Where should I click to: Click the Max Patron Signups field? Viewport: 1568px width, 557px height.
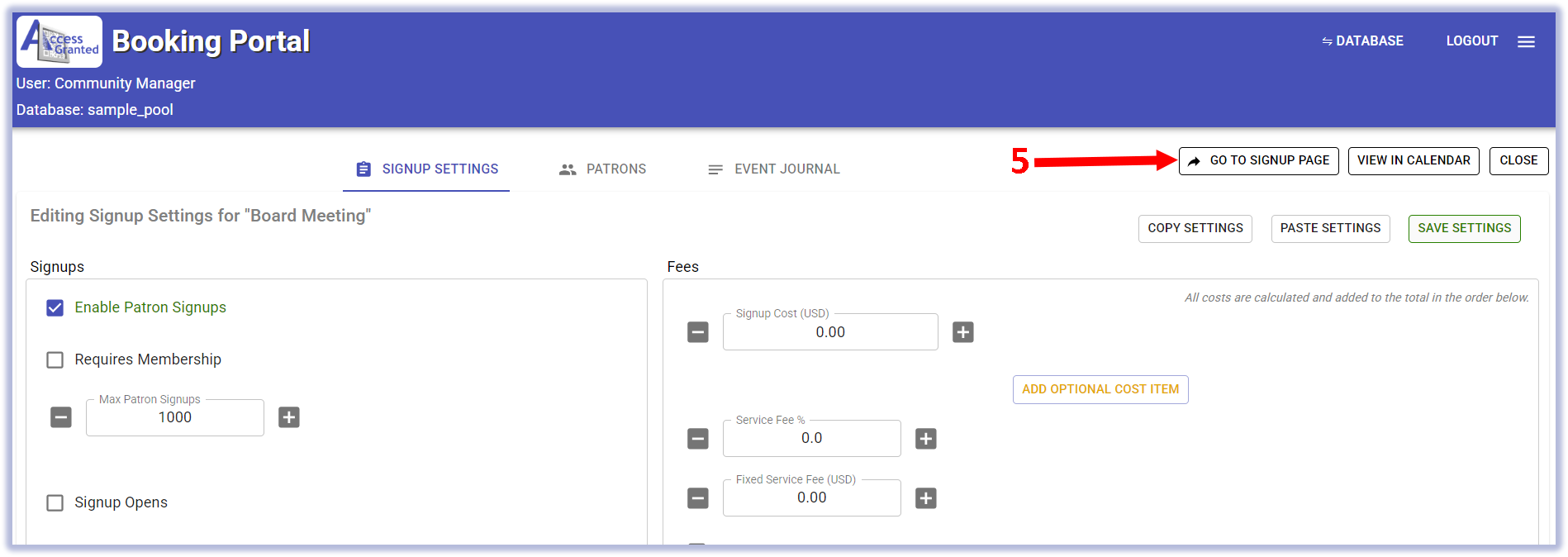(x=175, y=417)
